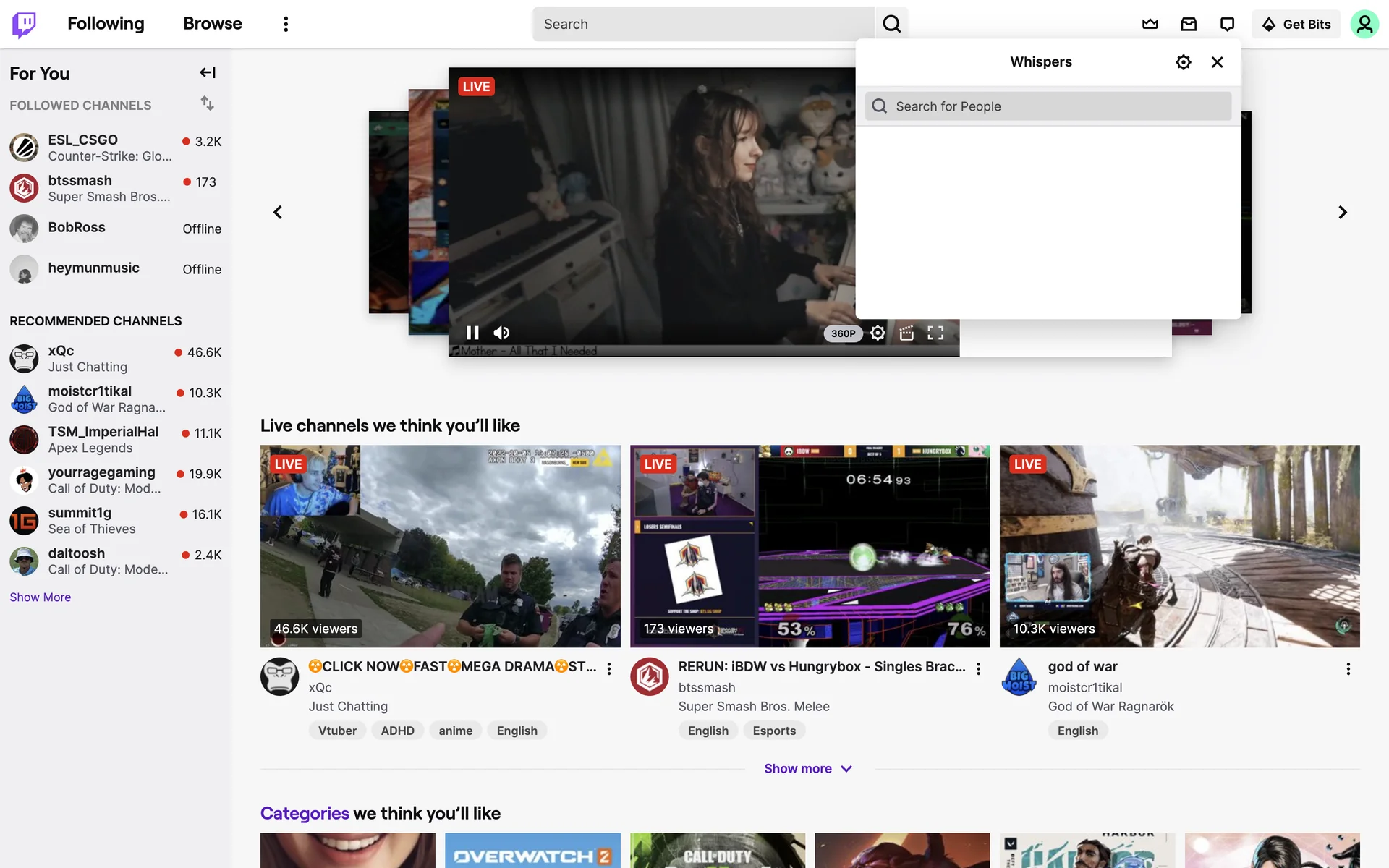The width and height of the screenshot is (1389, 868).
Task: Open video player settings gear
Action: (x=878, y=333)
